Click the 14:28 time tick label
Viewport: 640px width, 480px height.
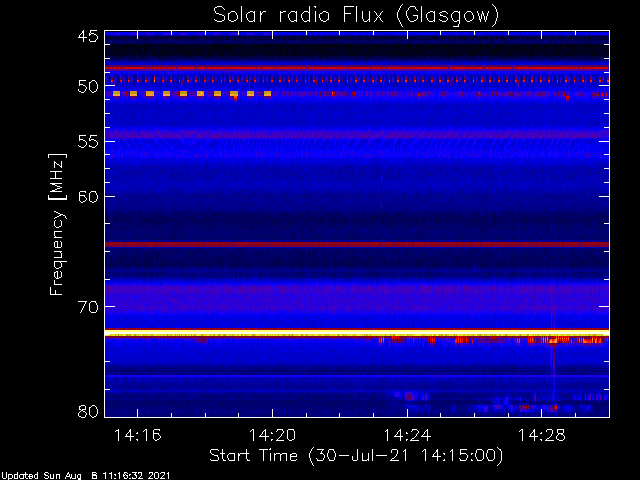click(x=542, y=436)
